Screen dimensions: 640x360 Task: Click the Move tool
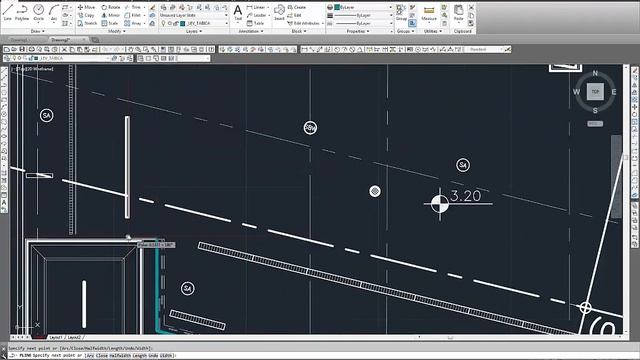coord(86,7)
